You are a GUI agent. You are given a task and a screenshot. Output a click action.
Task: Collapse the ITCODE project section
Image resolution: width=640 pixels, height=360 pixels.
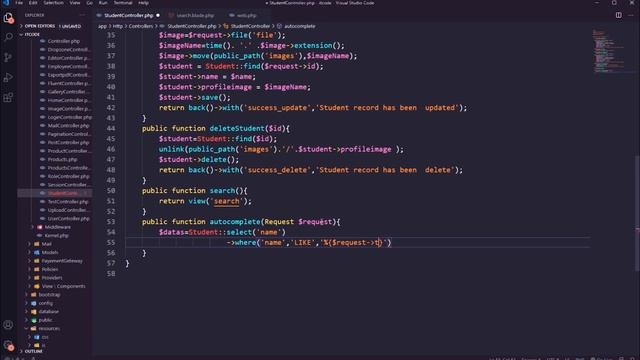(x=22, y=35)
